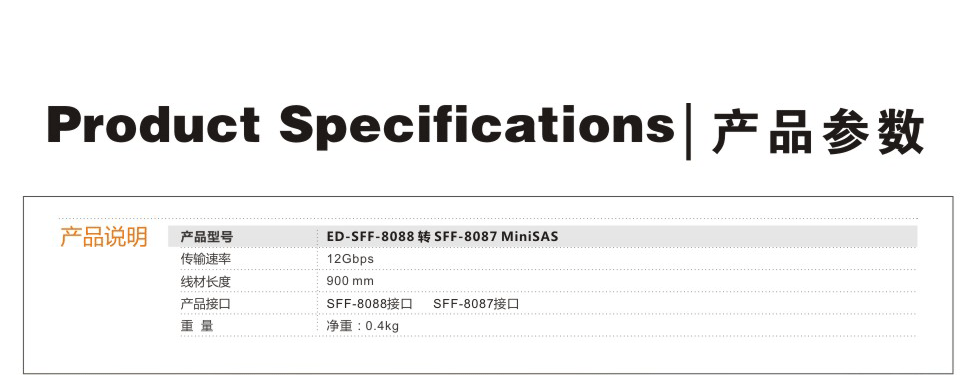
Task: Click the Product Specifications heading
Action: click(x=361, y=128)
